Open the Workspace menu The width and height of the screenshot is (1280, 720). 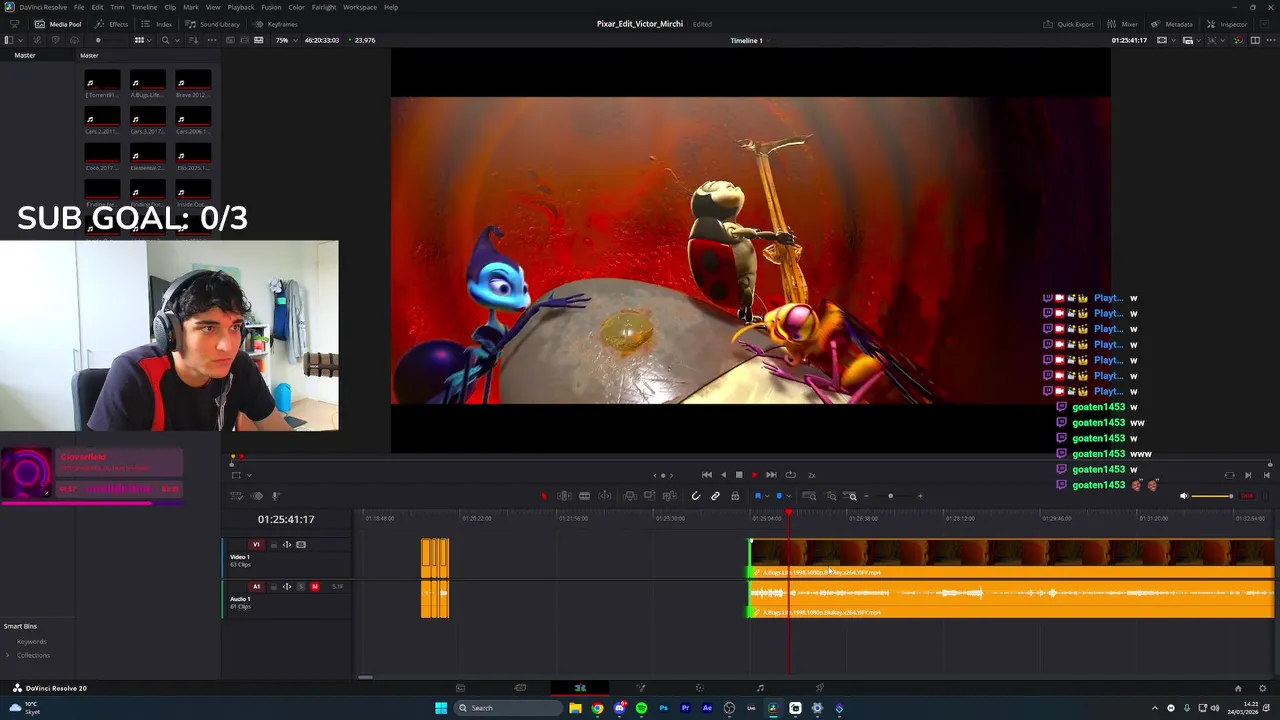pyautogui.click(x=360, y=7)
